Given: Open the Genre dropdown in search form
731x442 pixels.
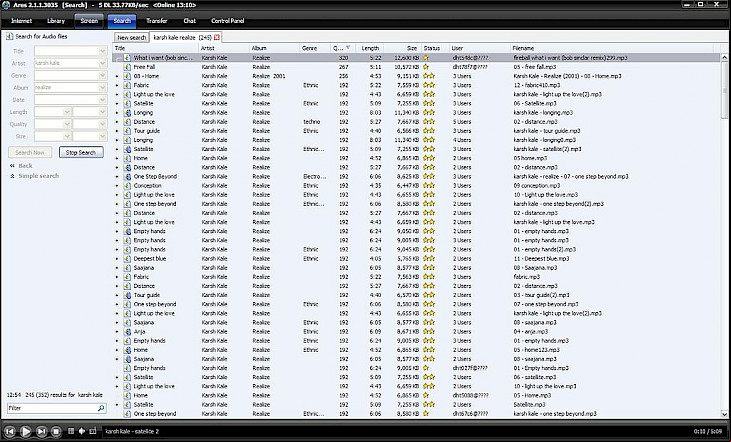Looking at the screenshot, I should coord(103,75).
